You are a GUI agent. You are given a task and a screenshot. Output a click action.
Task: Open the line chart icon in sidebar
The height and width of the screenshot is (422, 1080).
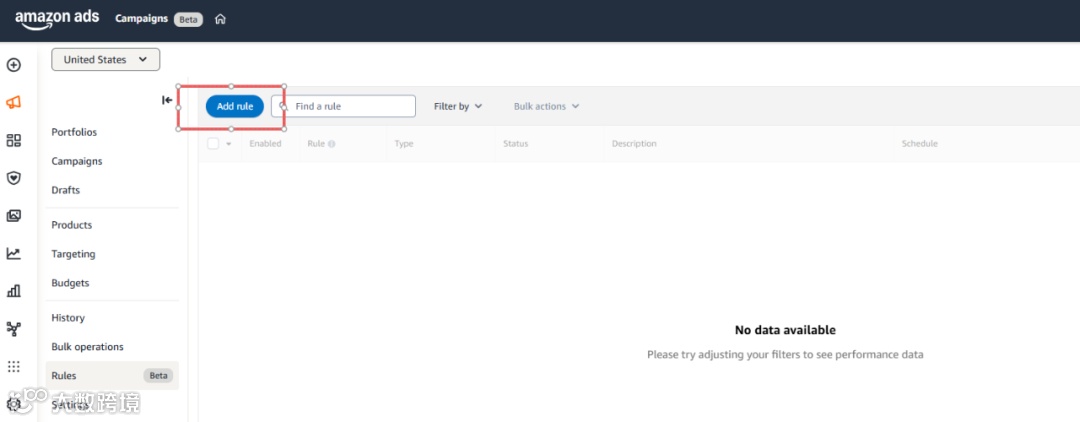pyautogui.click(x=14, y=254)
